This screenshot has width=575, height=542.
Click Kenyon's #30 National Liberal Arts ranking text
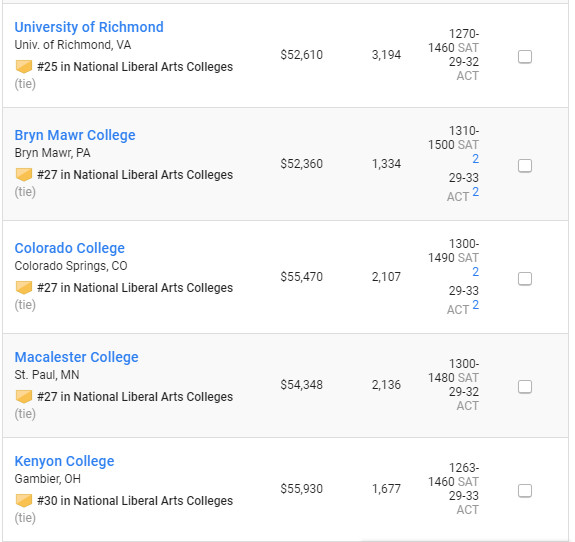click(135, 501)
